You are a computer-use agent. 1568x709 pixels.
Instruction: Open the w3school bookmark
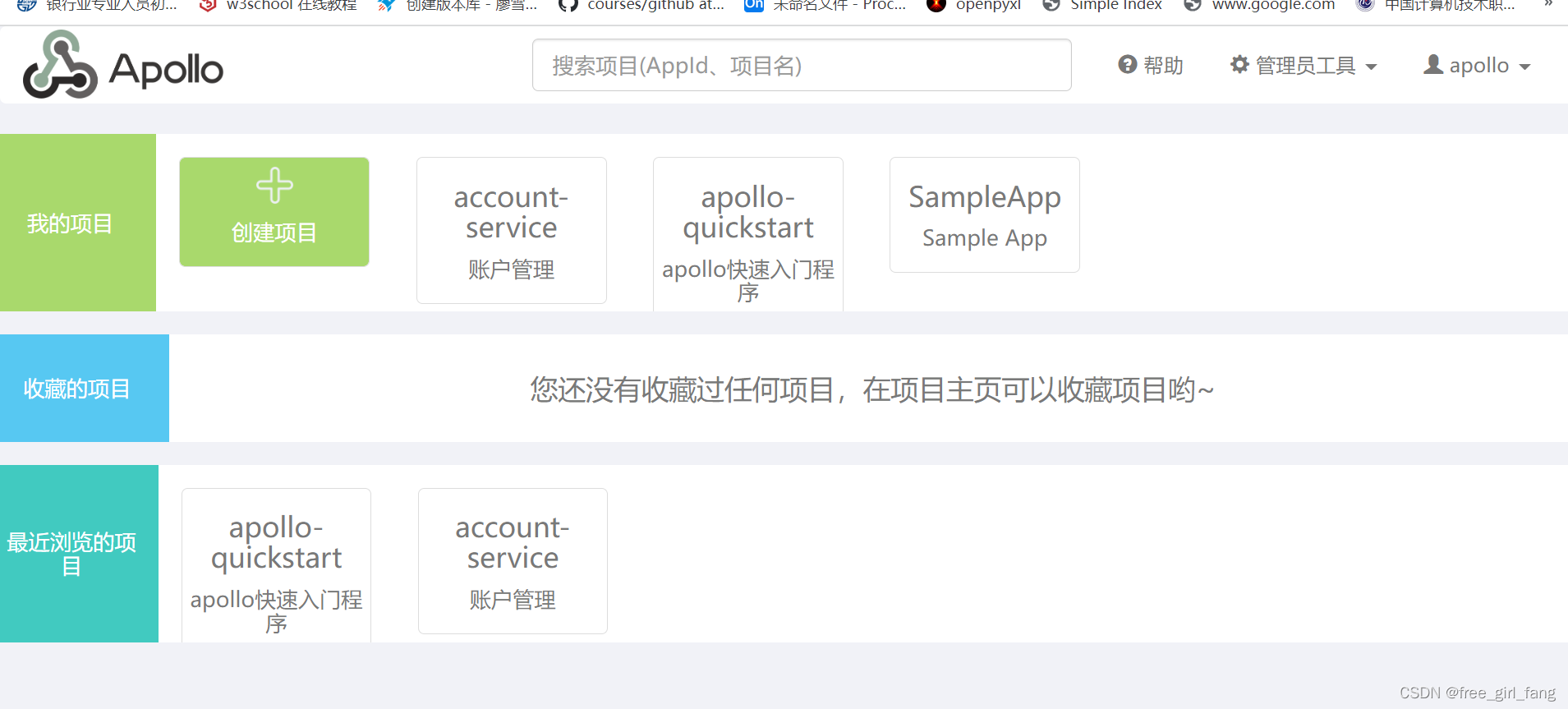point(278,5)
